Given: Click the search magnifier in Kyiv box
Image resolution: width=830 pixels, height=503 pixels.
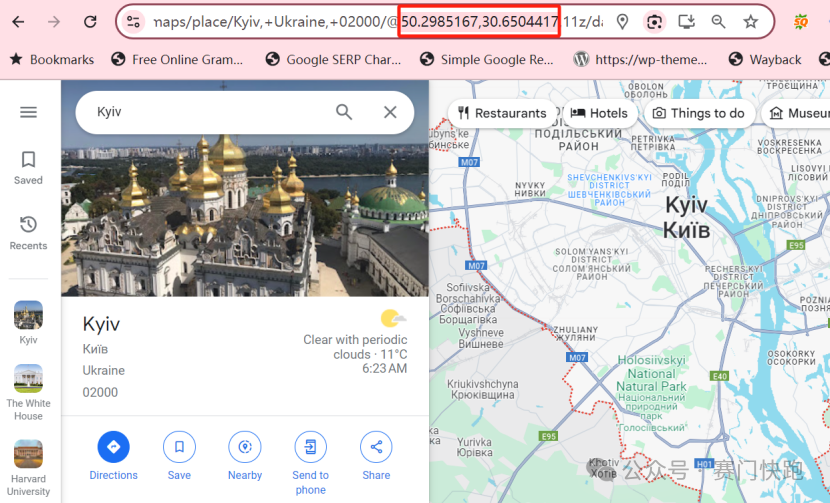Looking at the screenshot, I should pyautogui.click(x=344, y=112).
